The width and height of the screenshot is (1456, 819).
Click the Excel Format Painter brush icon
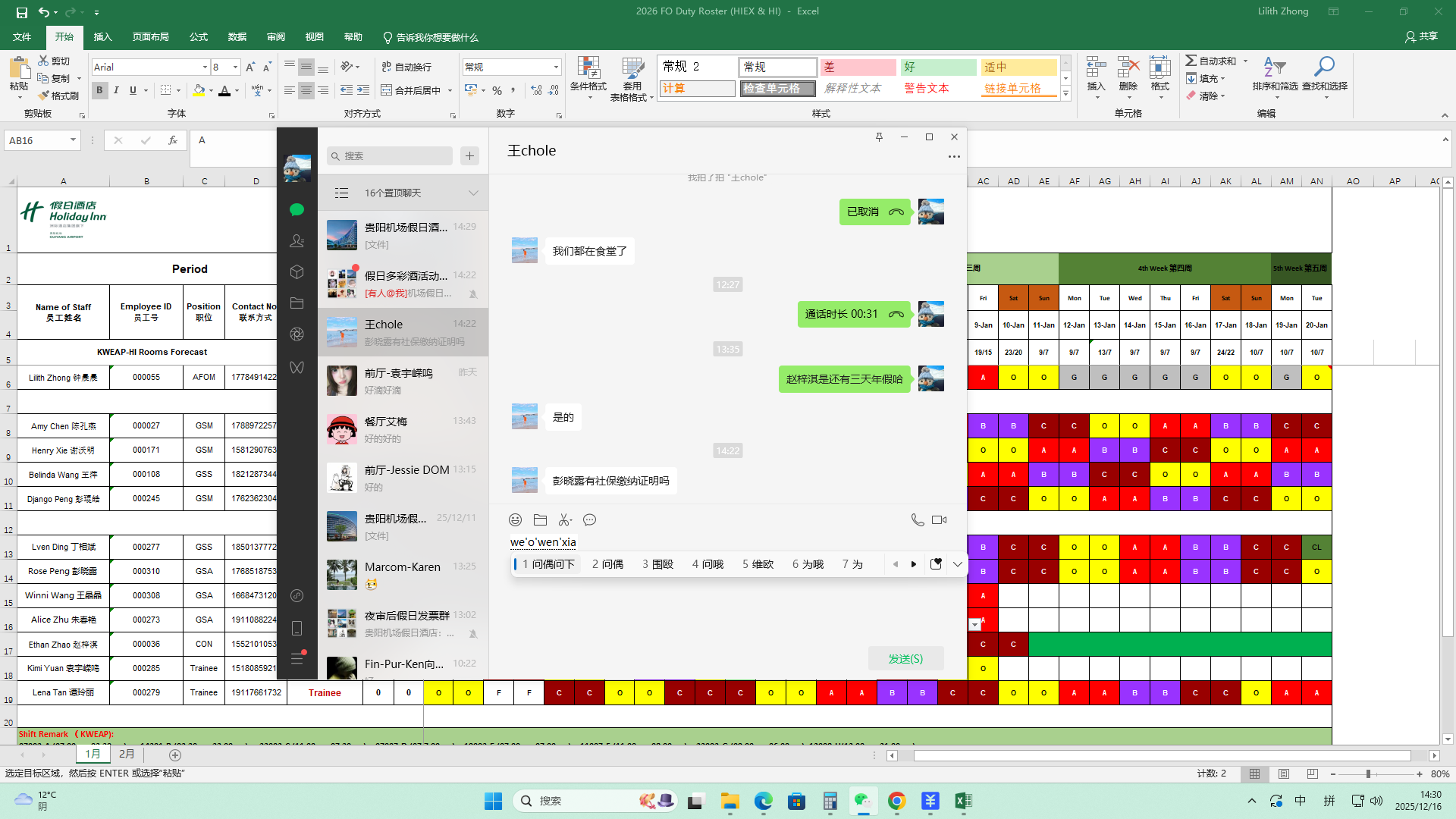(x=44, y=96)
